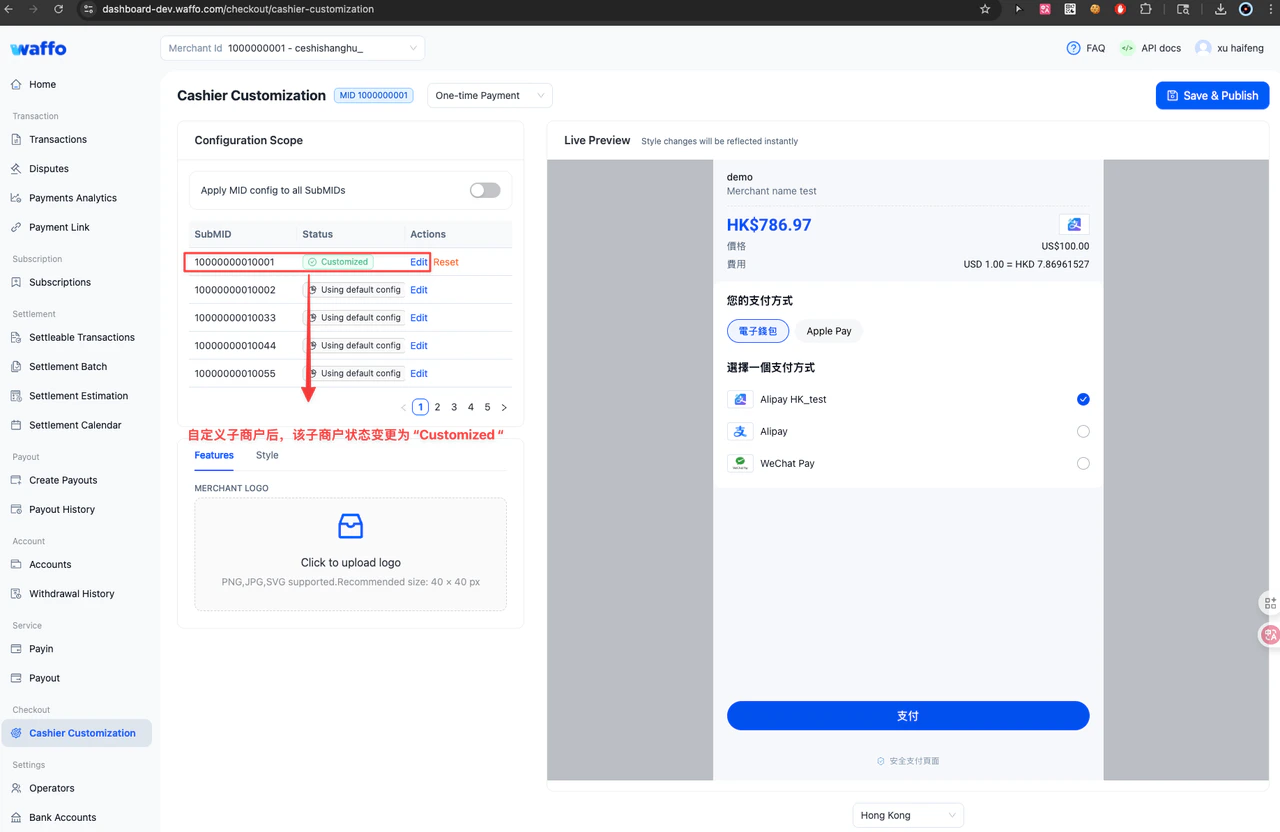This screenshot has width=1280, height=832.
Task: Click the Payin sidebar icon
Action: tap(16, 648)
